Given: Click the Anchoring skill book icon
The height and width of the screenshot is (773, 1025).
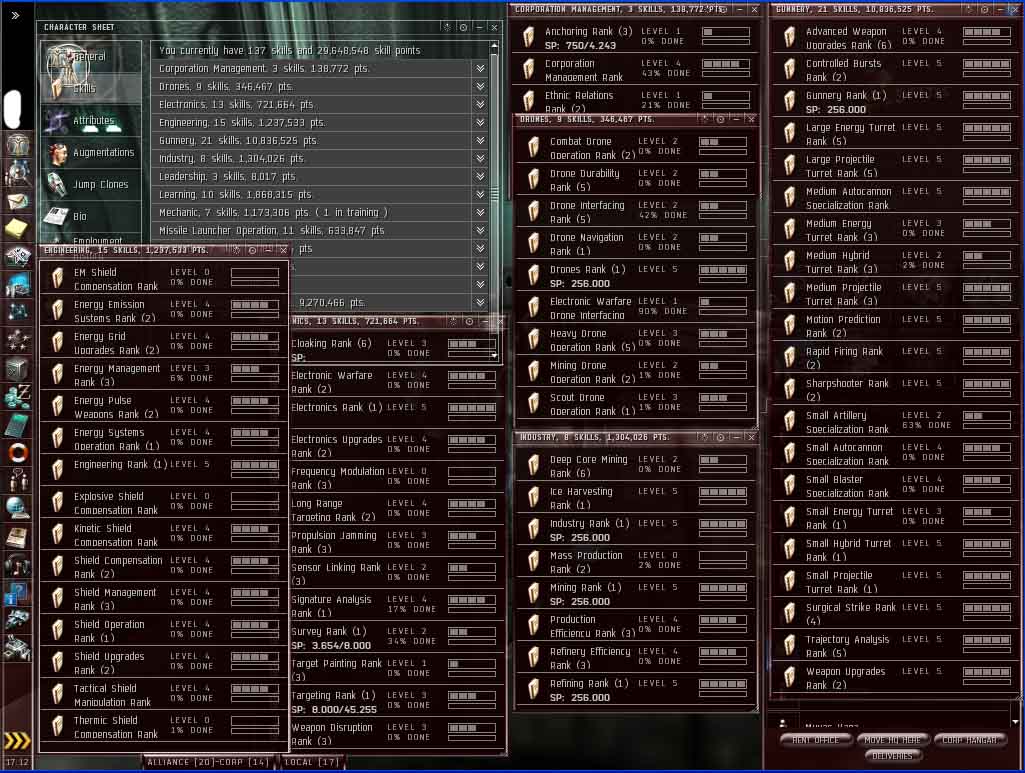Looking at the screenshot, I should pos(528,37).
